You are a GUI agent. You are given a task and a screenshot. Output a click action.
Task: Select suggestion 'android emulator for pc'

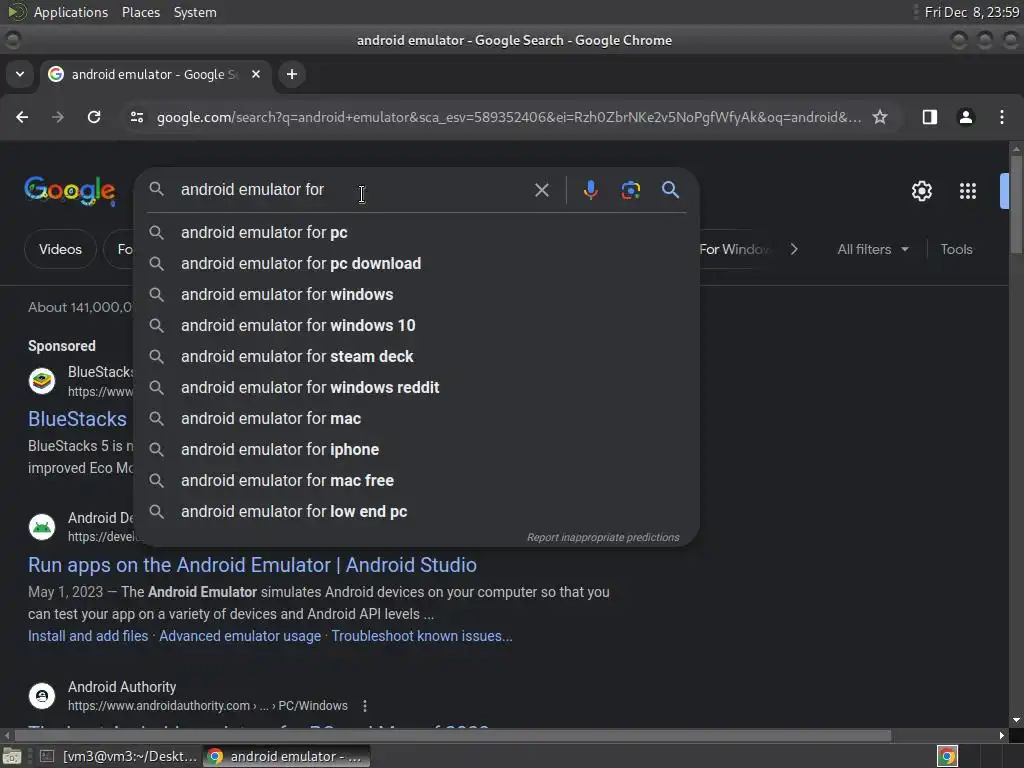point(416,232)
